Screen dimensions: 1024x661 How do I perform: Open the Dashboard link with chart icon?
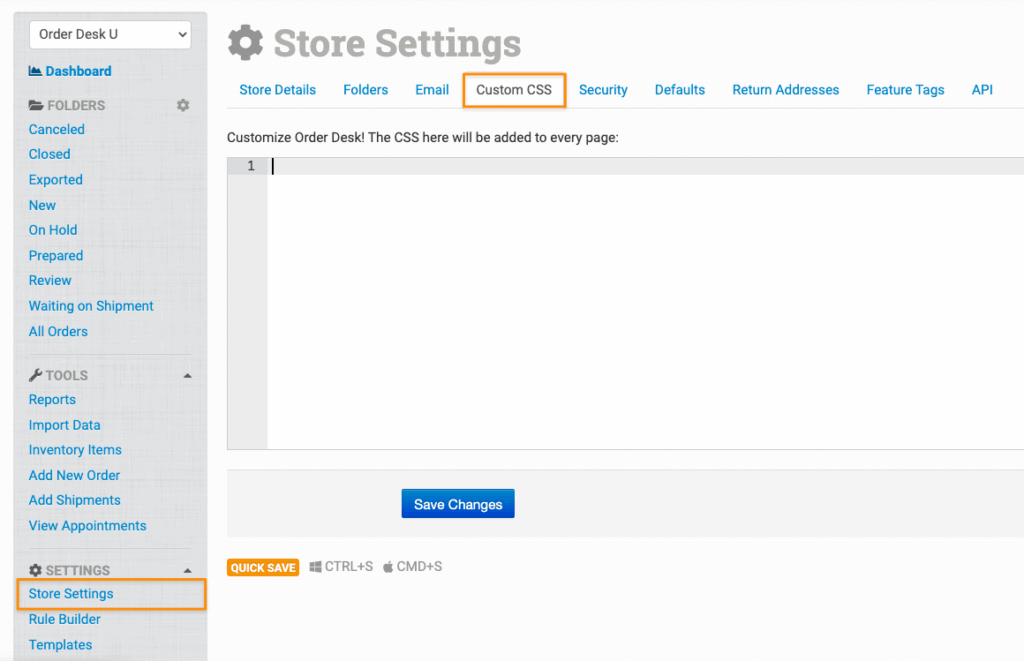(70, 71)
